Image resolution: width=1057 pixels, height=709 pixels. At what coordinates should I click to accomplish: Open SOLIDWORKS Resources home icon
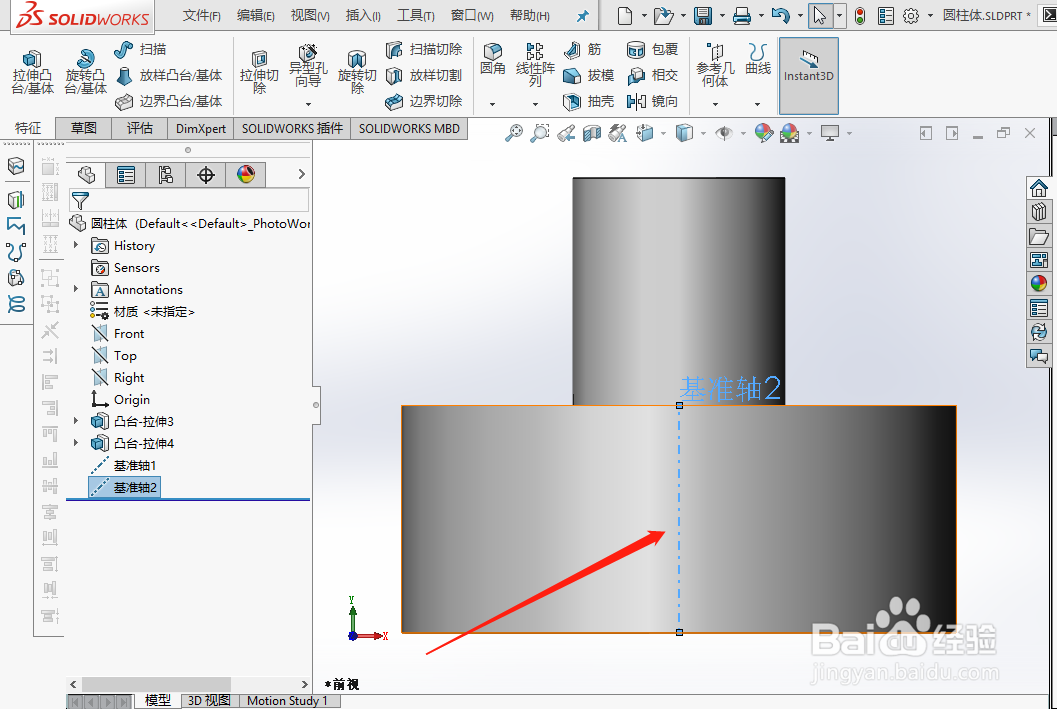point(1039,188)
